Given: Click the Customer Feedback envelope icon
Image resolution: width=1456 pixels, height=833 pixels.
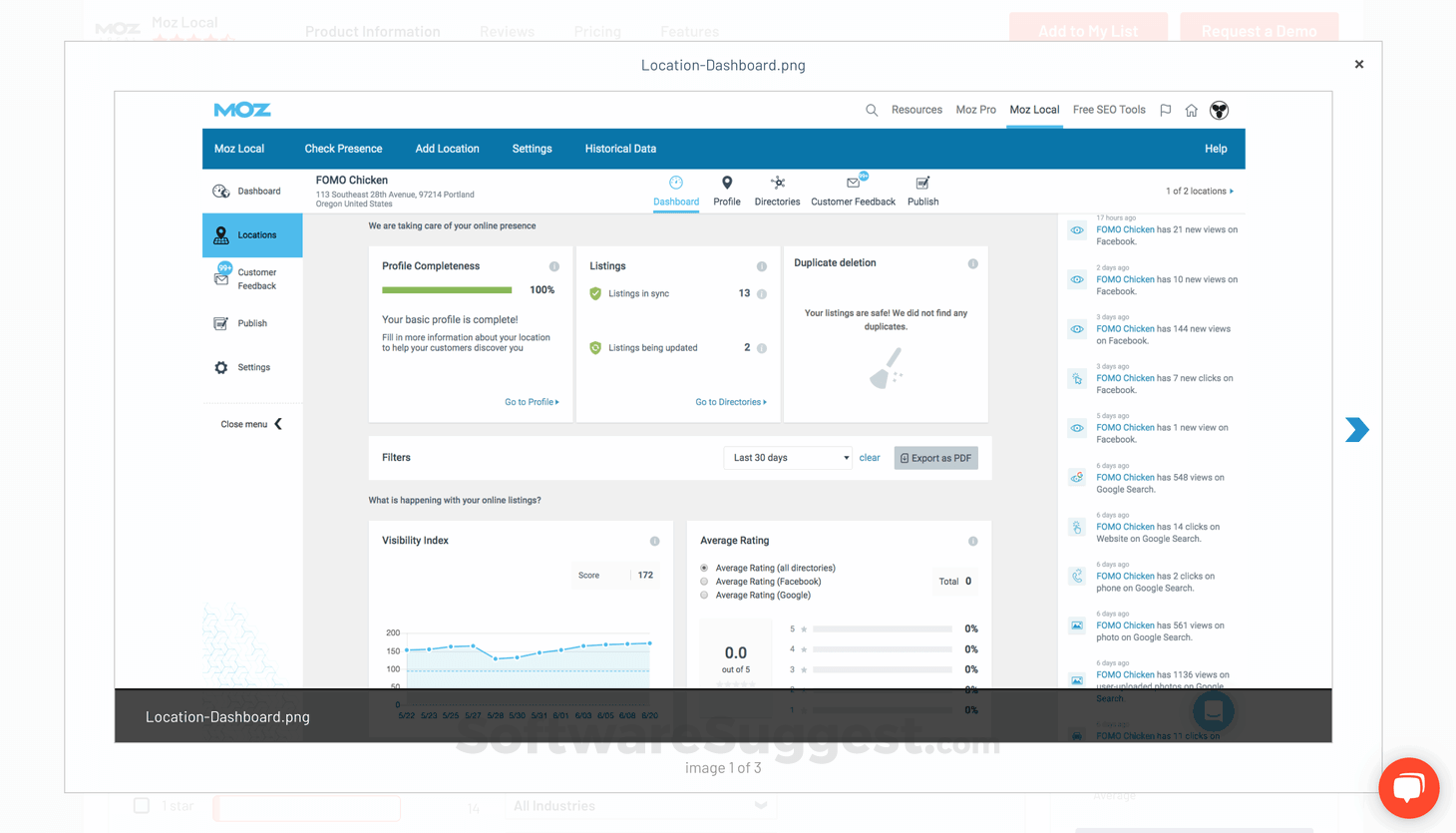Looking at the screenshot, I should pyautogui.click(x=853, y=183).
